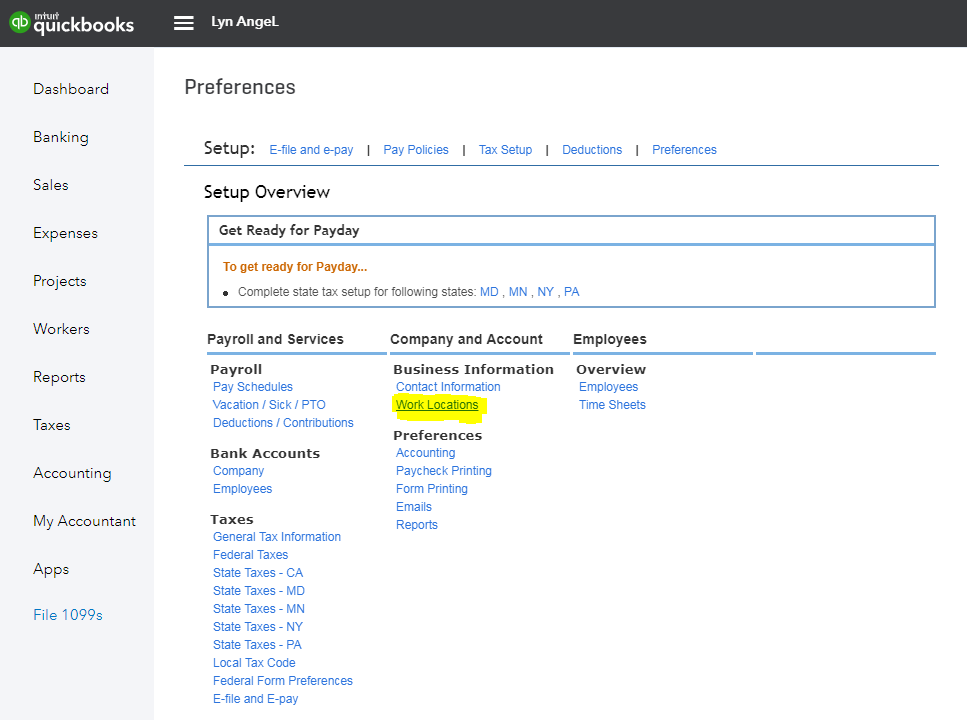
Task: Open the Taxes section
Action: pyautogui.click(x=52, y=424)
